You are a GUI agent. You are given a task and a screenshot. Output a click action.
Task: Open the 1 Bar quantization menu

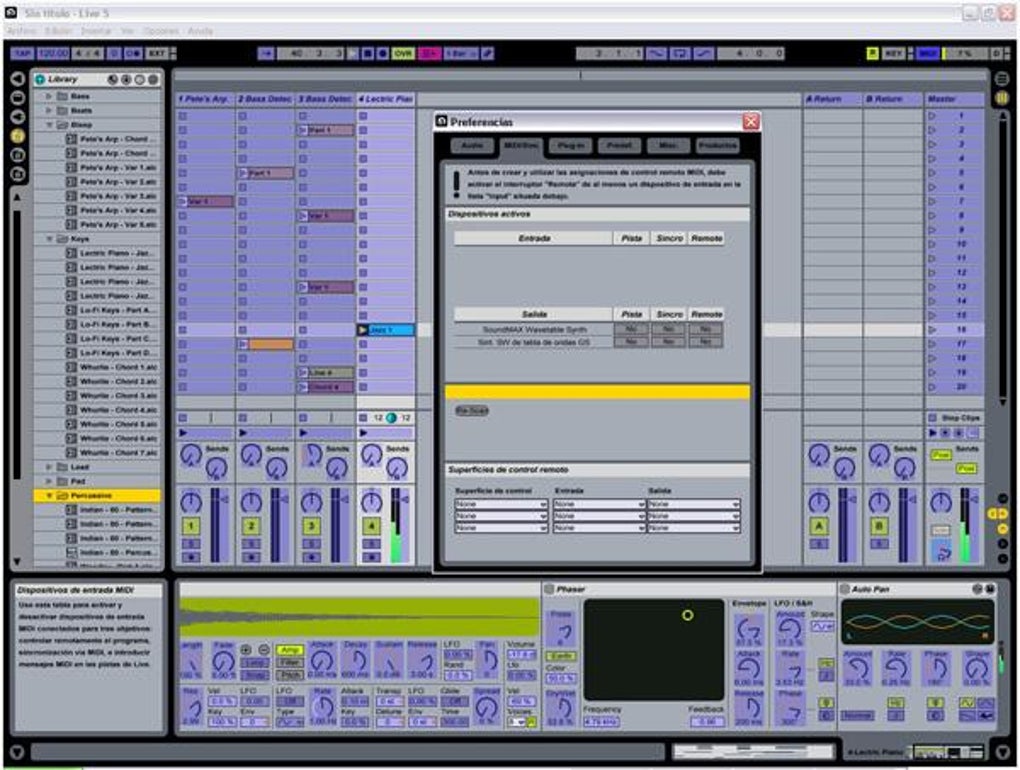[461, 53]
